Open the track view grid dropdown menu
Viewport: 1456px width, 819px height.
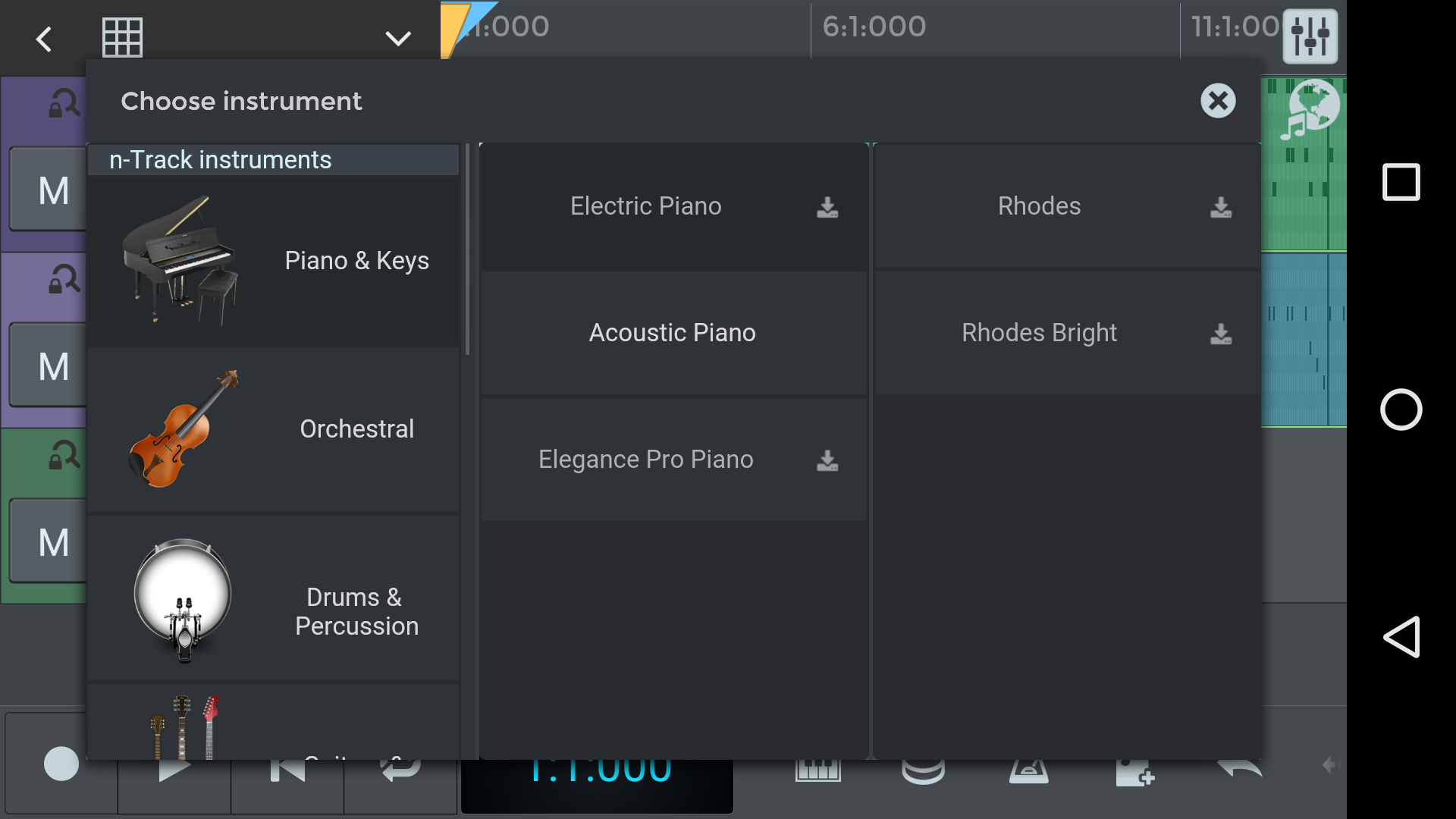point(397,39)
